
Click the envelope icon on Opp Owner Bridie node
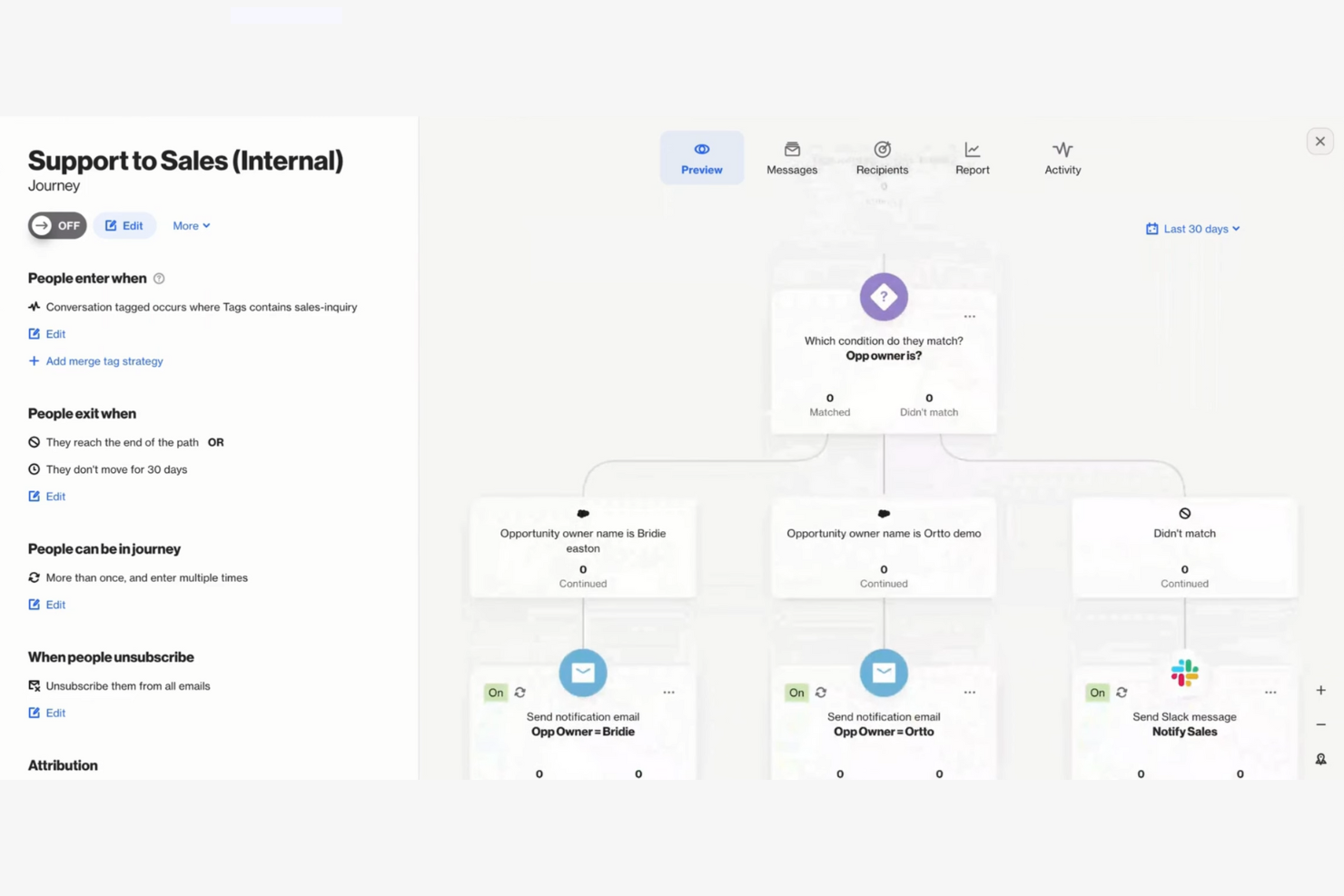[582, 673]
